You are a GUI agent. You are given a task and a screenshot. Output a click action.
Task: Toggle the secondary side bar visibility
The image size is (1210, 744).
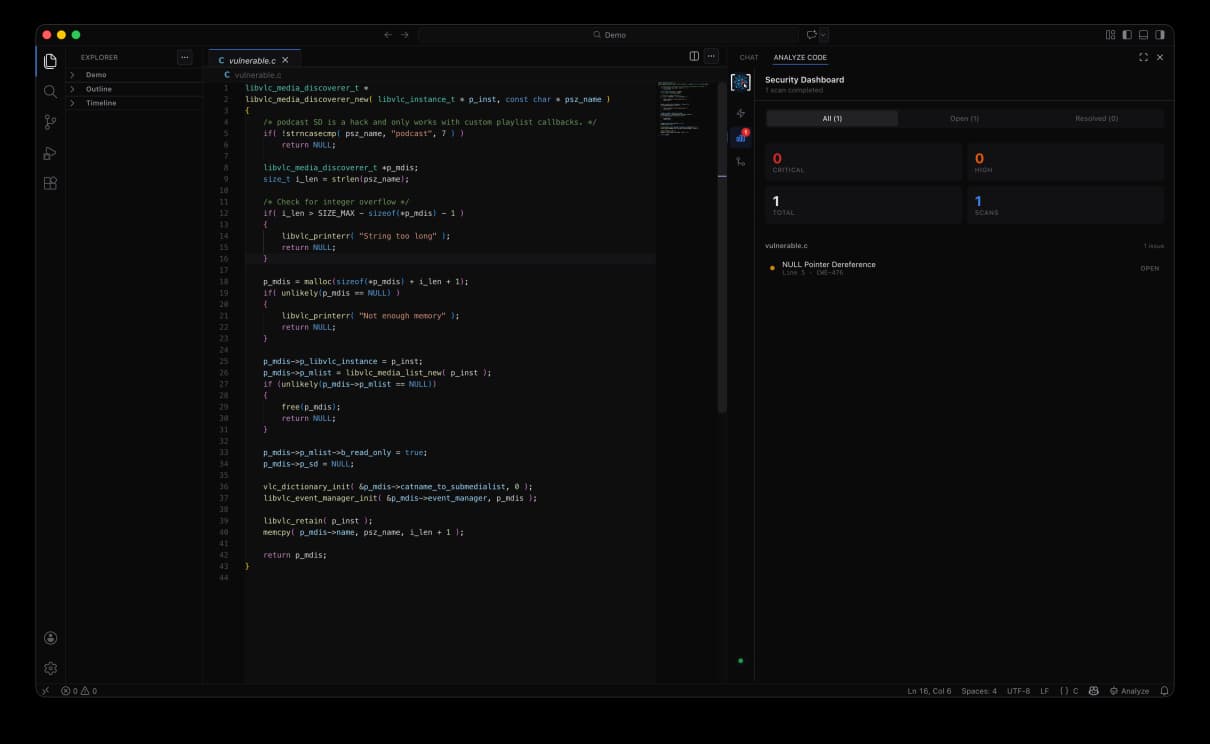pos(1160,35)
